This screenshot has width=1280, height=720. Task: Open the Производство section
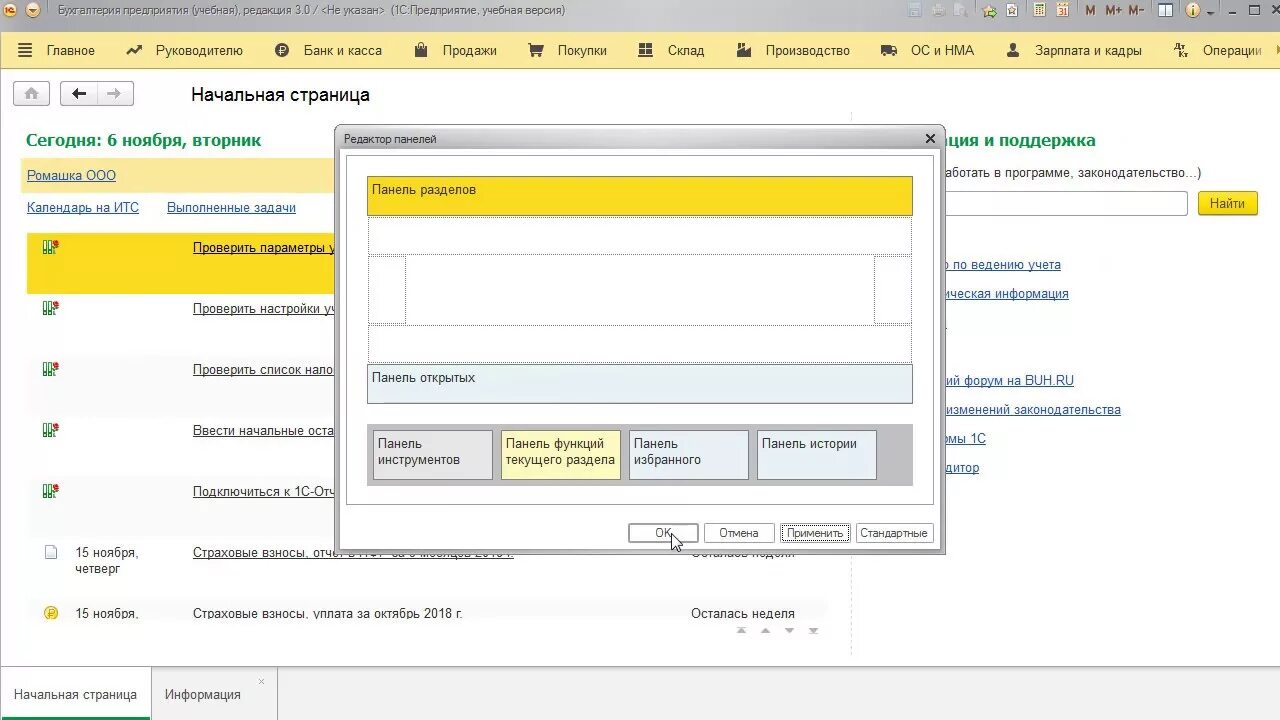pos(792,50)
